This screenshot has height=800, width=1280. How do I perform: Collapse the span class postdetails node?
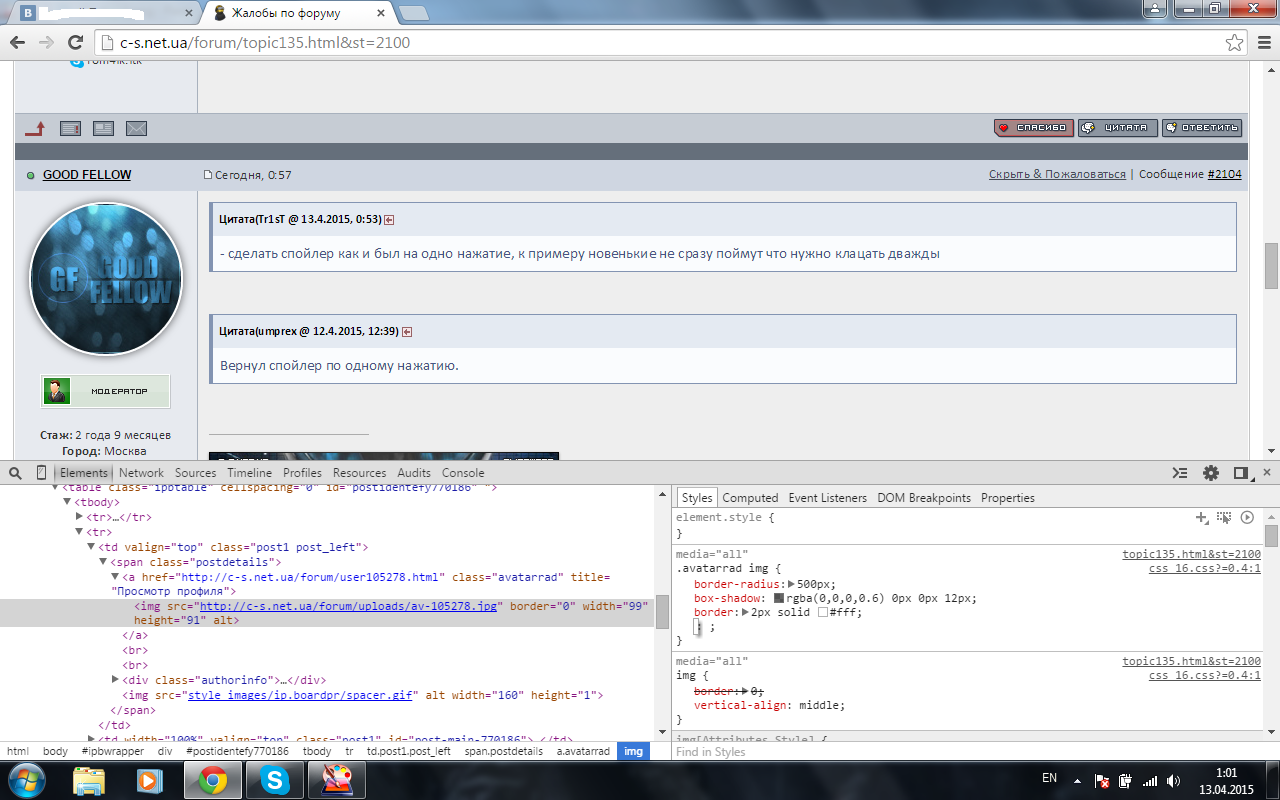click(x=103, y=562)
